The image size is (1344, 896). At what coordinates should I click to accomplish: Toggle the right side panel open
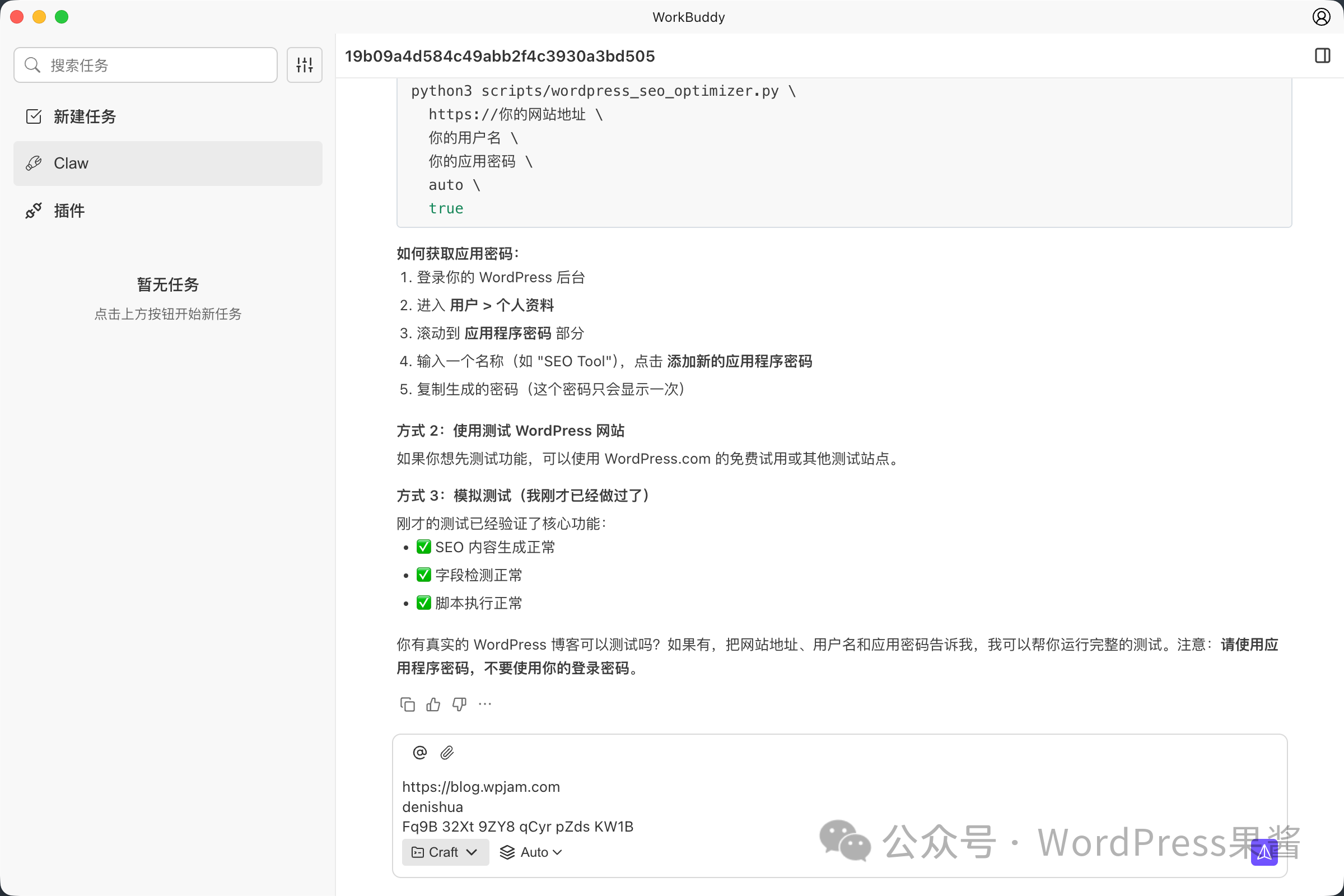click(1323, 55)
